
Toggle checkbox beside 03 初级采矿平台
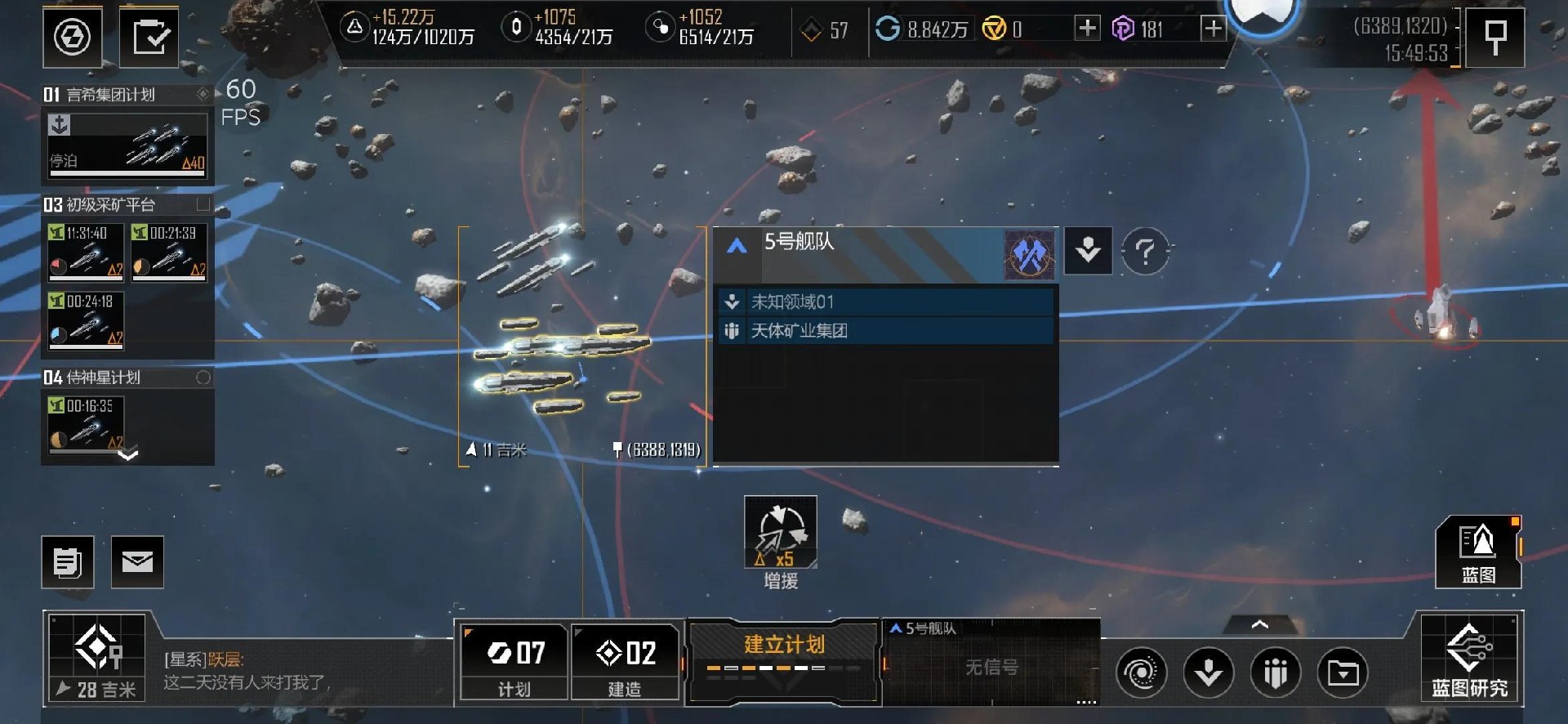pyautogui.click(x=203, y=203)
